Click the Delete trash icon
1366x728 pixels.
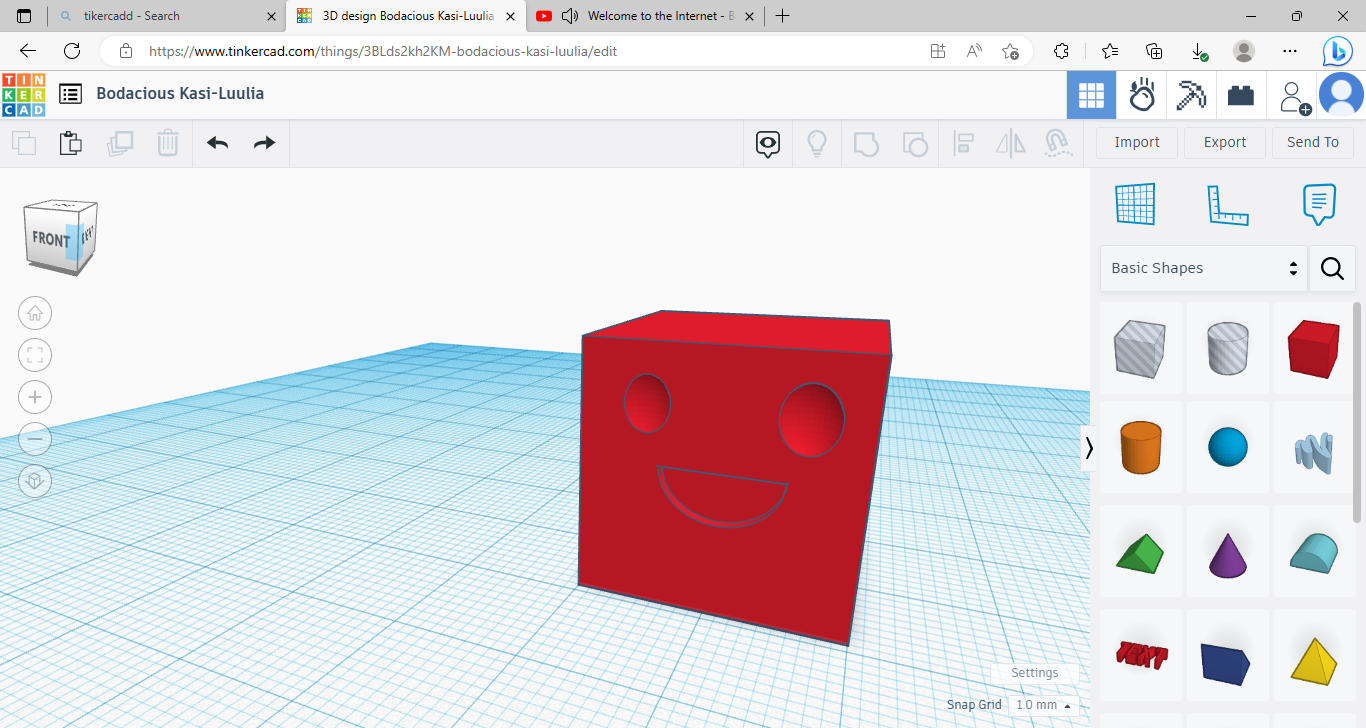[x=168, y=143]
